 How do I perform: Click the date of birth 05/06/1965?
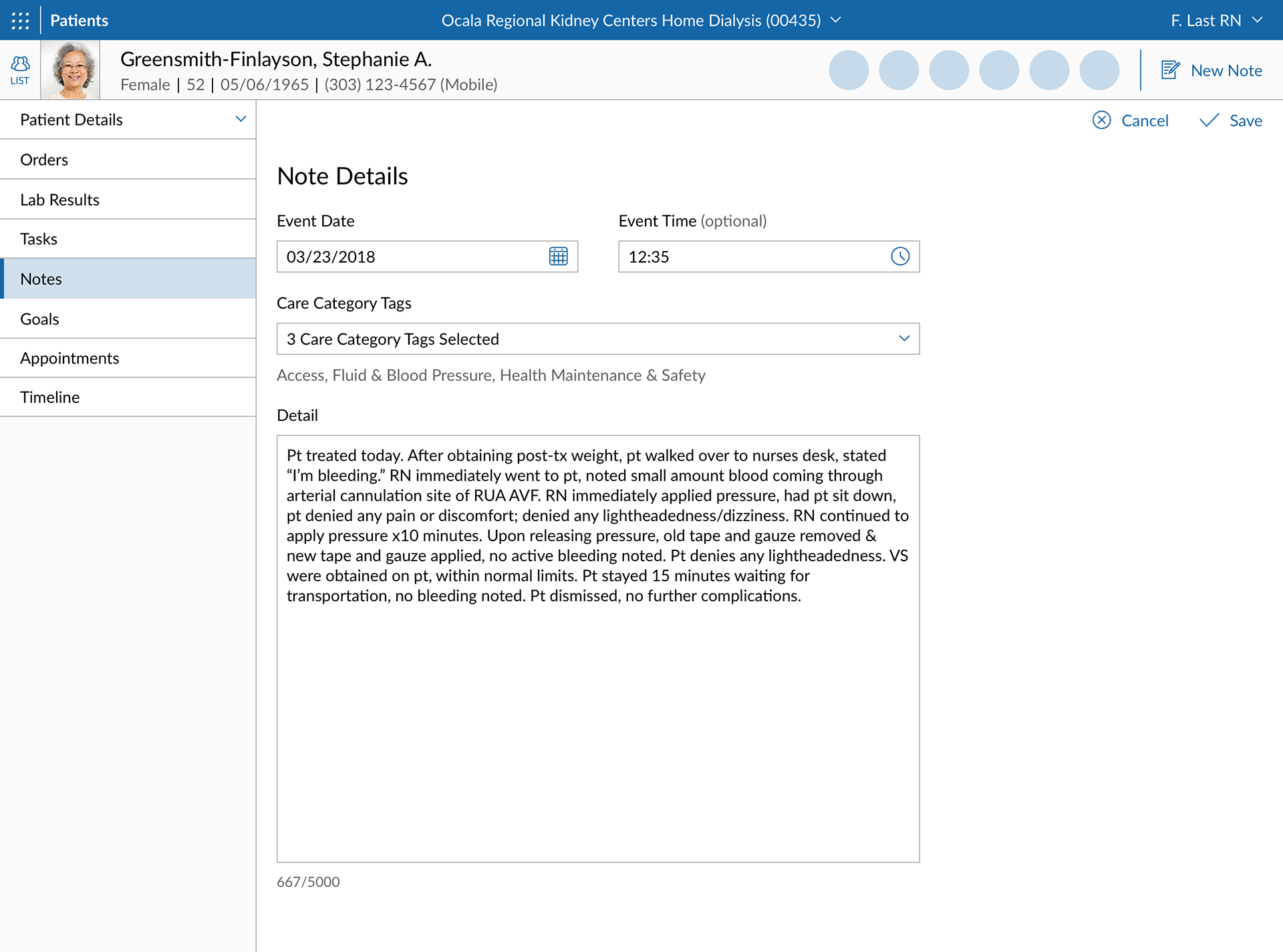265,85
